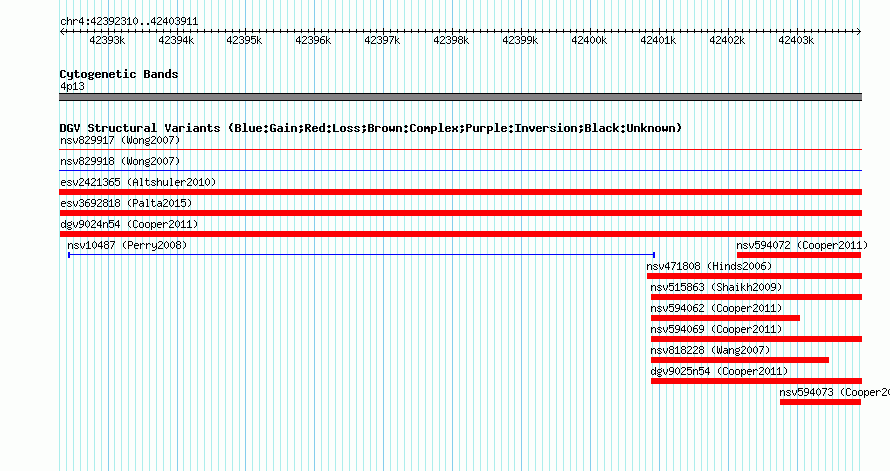Click the red nsv594062 loss bar
Screen dimensions: 890x471
[725, 318]
